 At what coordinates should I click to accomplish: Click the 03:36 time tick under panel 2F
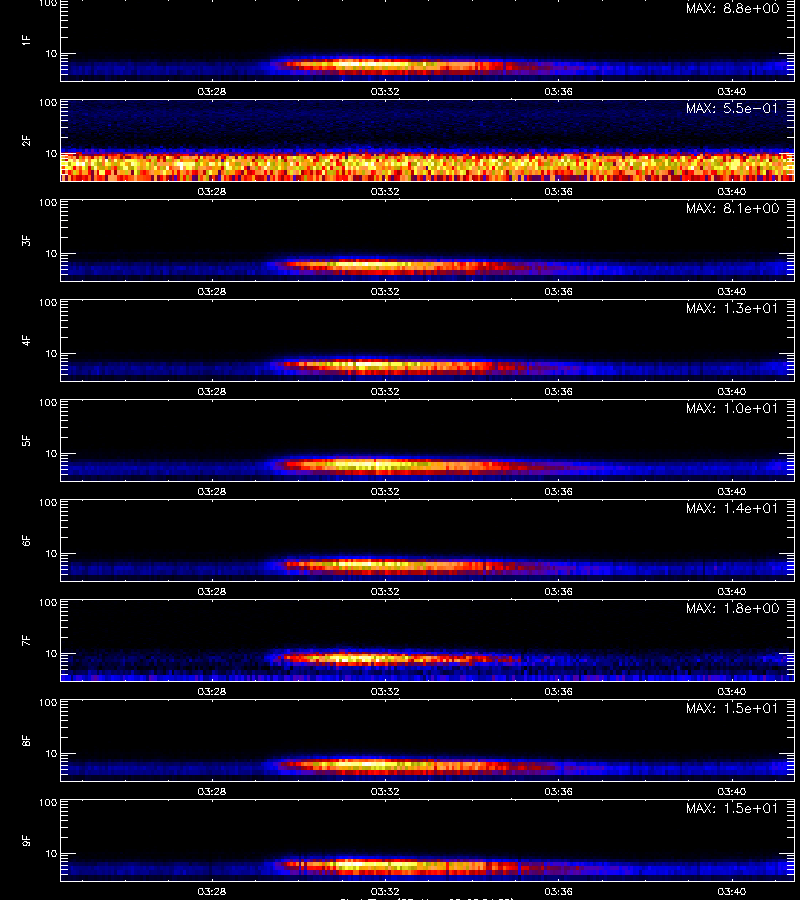pyautogui.click(x=558, y=191)
